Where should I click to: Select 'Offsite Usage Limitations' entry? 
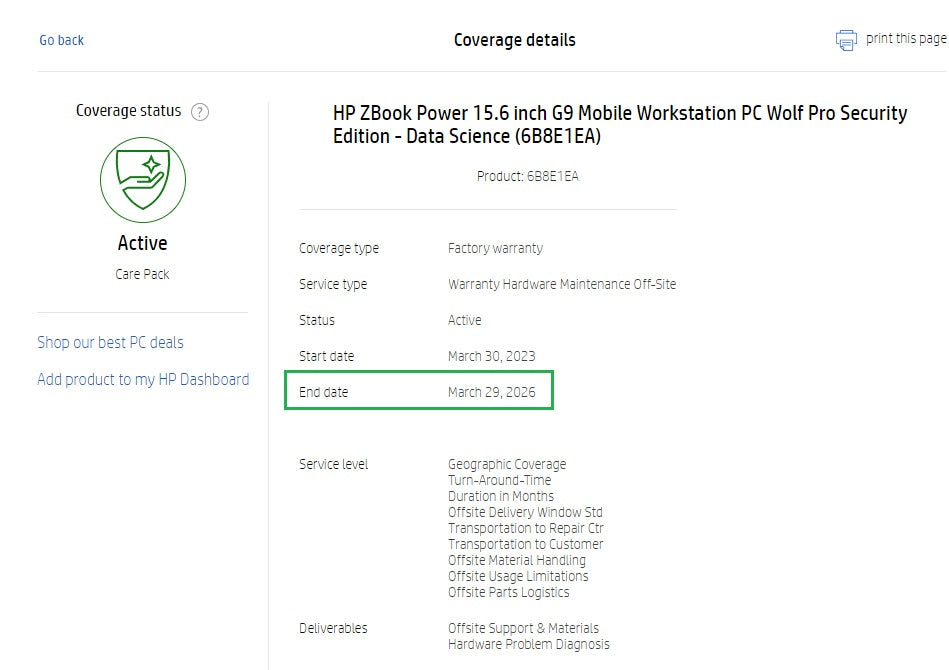(517, 576)
